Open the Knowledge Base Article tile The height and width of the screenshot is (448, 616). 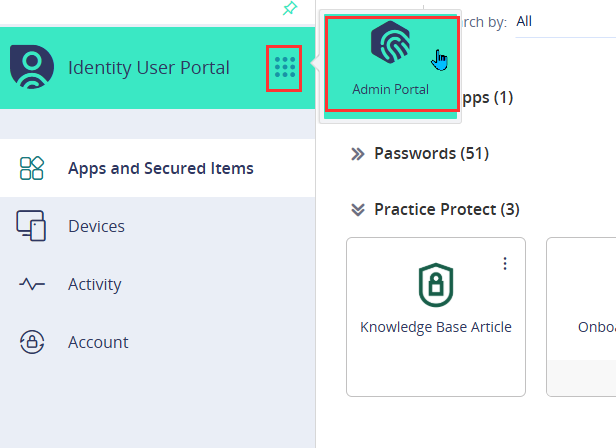click(436, 317)
